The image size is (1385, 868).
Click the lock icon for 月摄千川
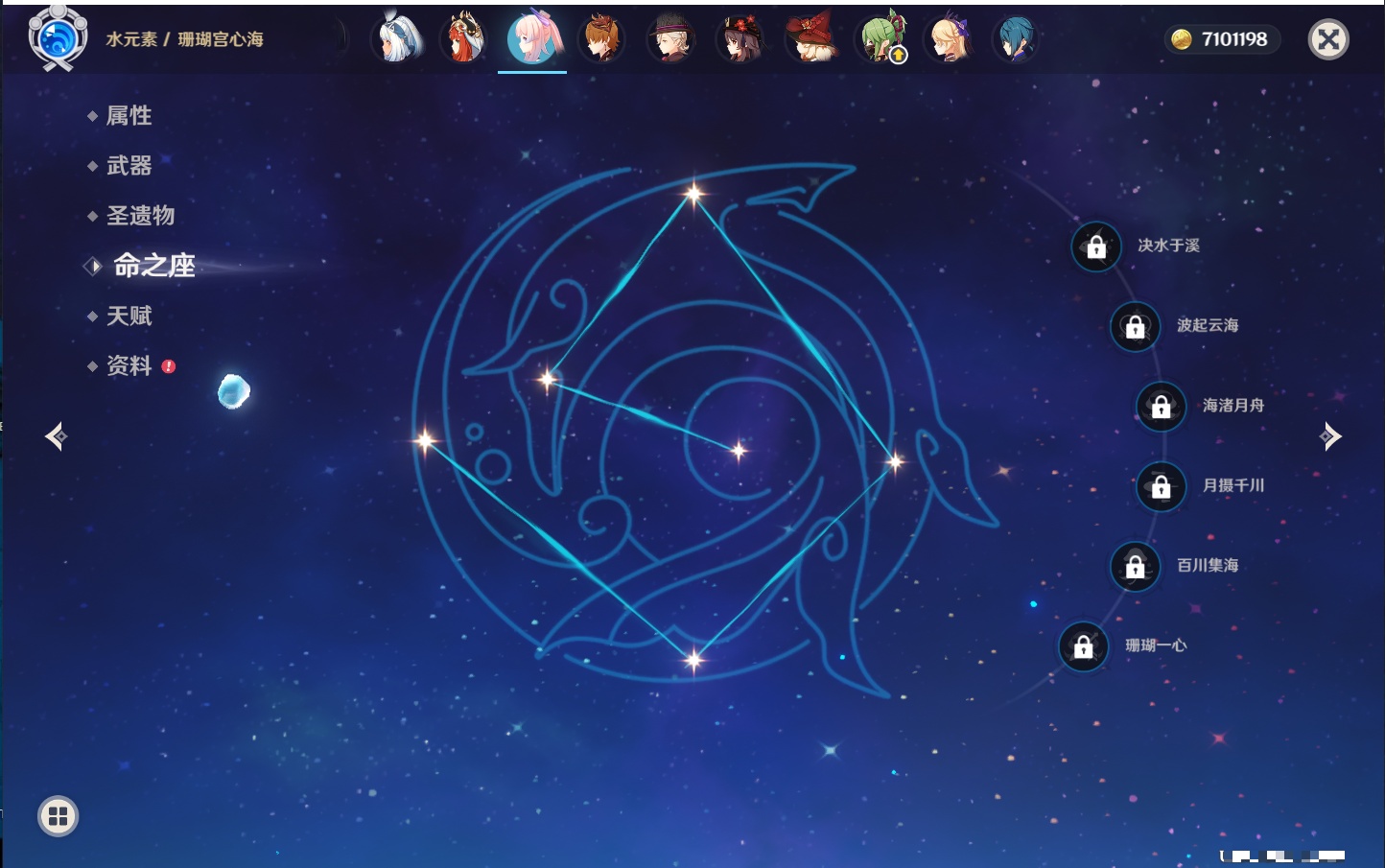(1161, 486)
